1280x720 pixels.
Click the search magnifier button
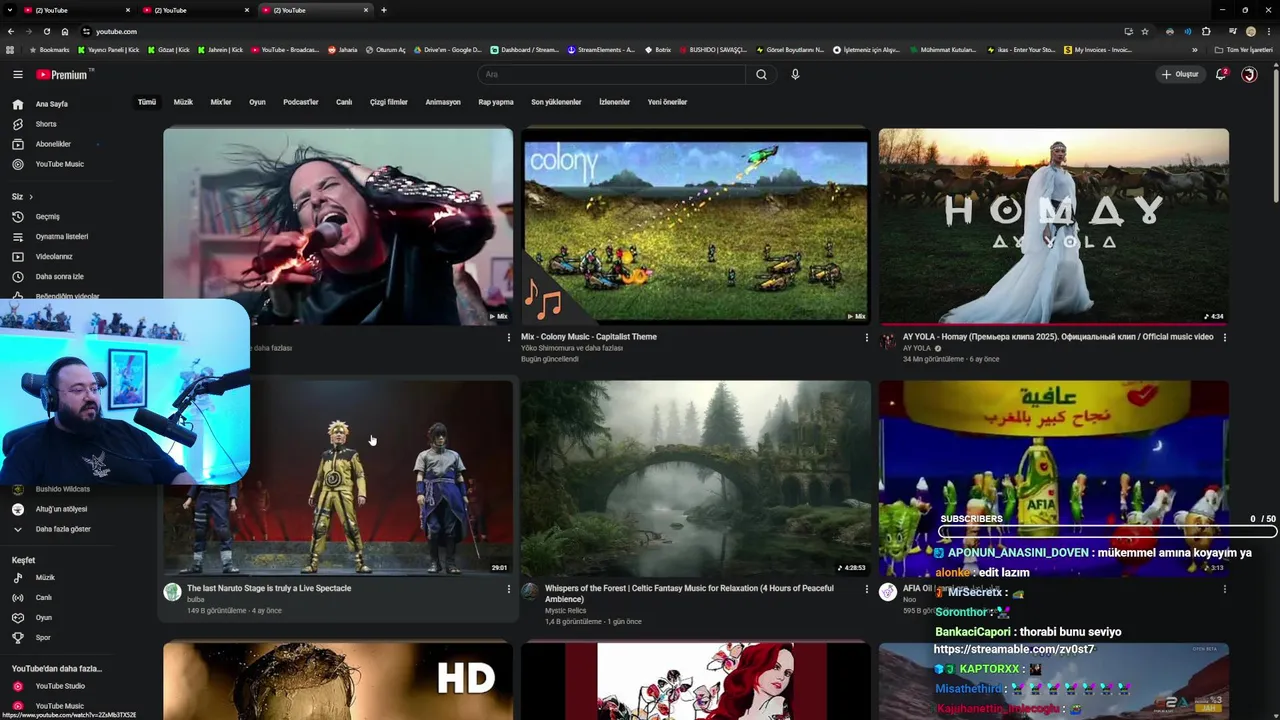761,74
